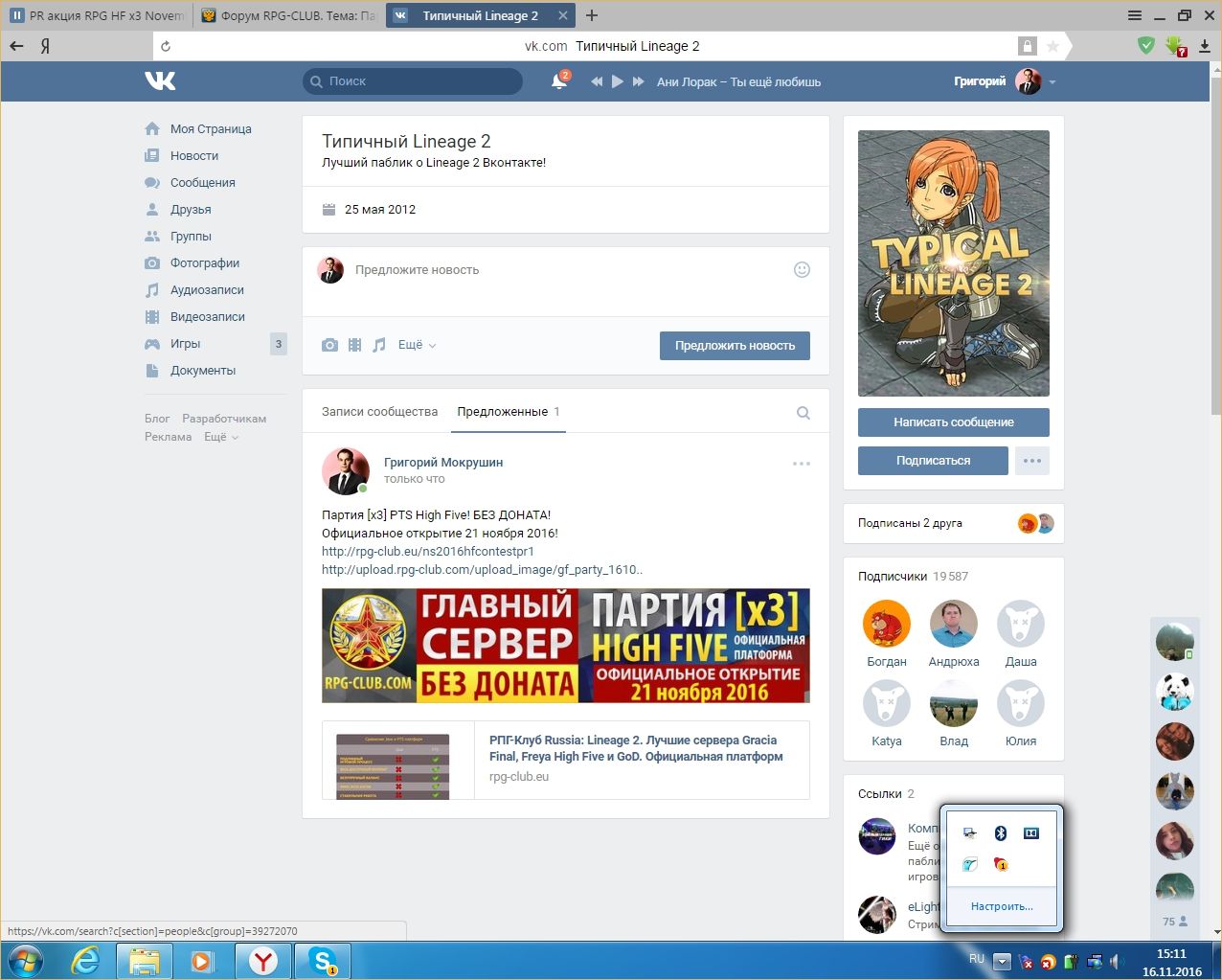Click Настроить... in the tray popup

coord(1002,906)
